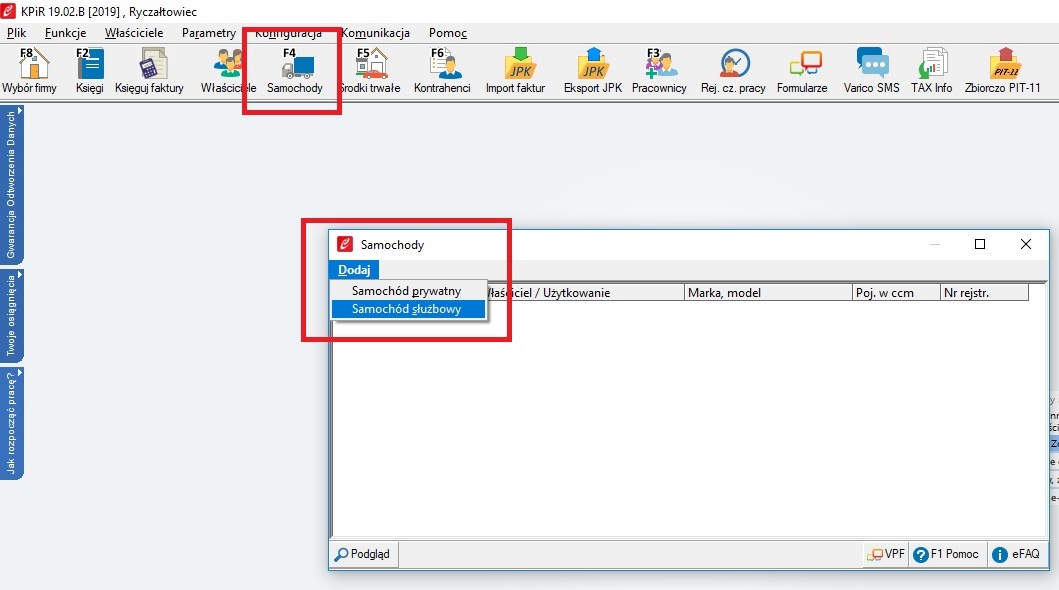
Task: Click the Formularze toolbar icon
Action: click(x=802, y=71)
